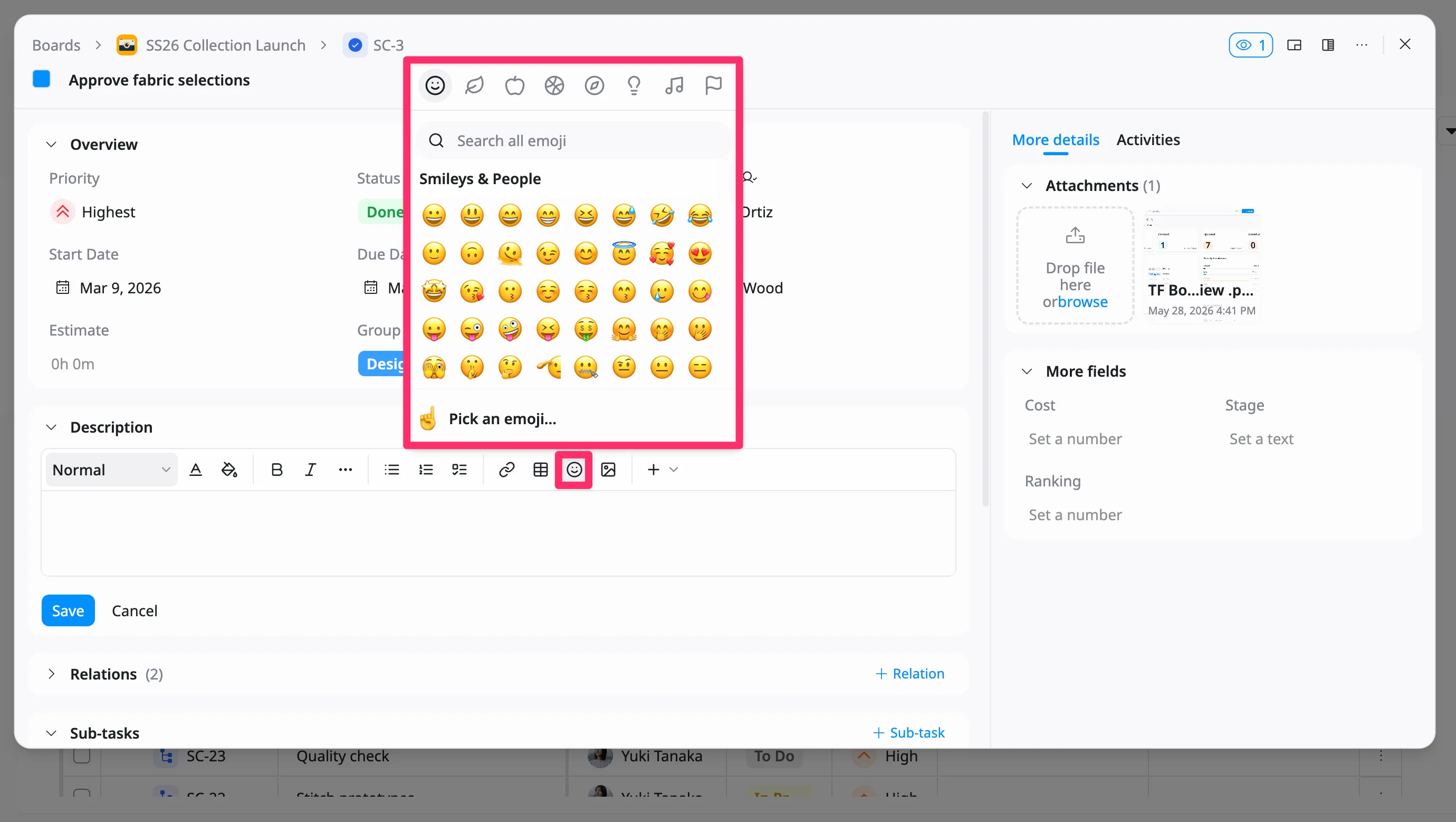Screen dimensions: 1456x822
Task: Open the Symbols music note category
Action: coord(674,86)
